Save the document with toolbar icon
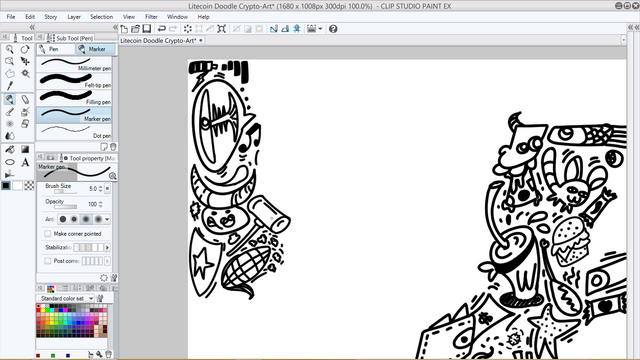Image resolution: width=640 pixels, height=360 pixels. tap(147, 29)
